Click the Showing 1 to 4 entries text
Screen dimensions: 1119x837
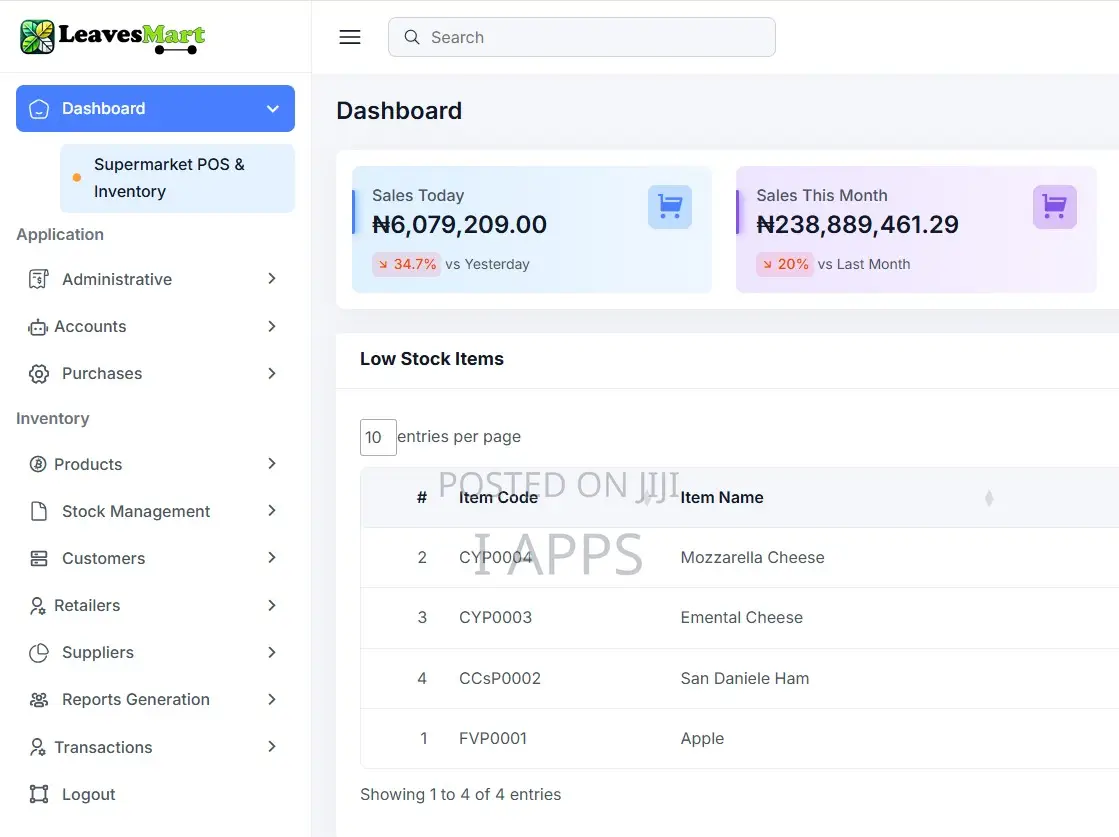click(x=460, y=795)
